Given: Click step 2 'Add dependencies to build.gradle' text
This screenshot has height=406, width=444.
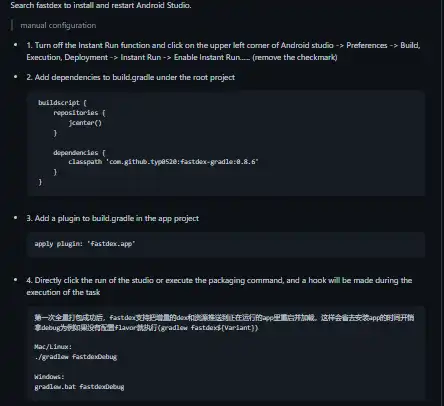Looking at the screenshot, I should [x=131, y=77].
